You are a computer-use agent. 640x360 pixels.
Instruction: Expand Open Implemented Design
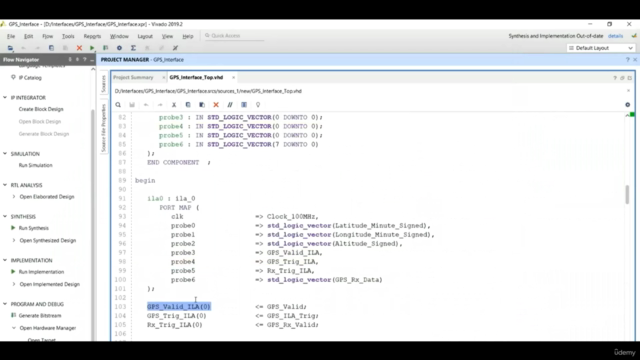(14, 284)
